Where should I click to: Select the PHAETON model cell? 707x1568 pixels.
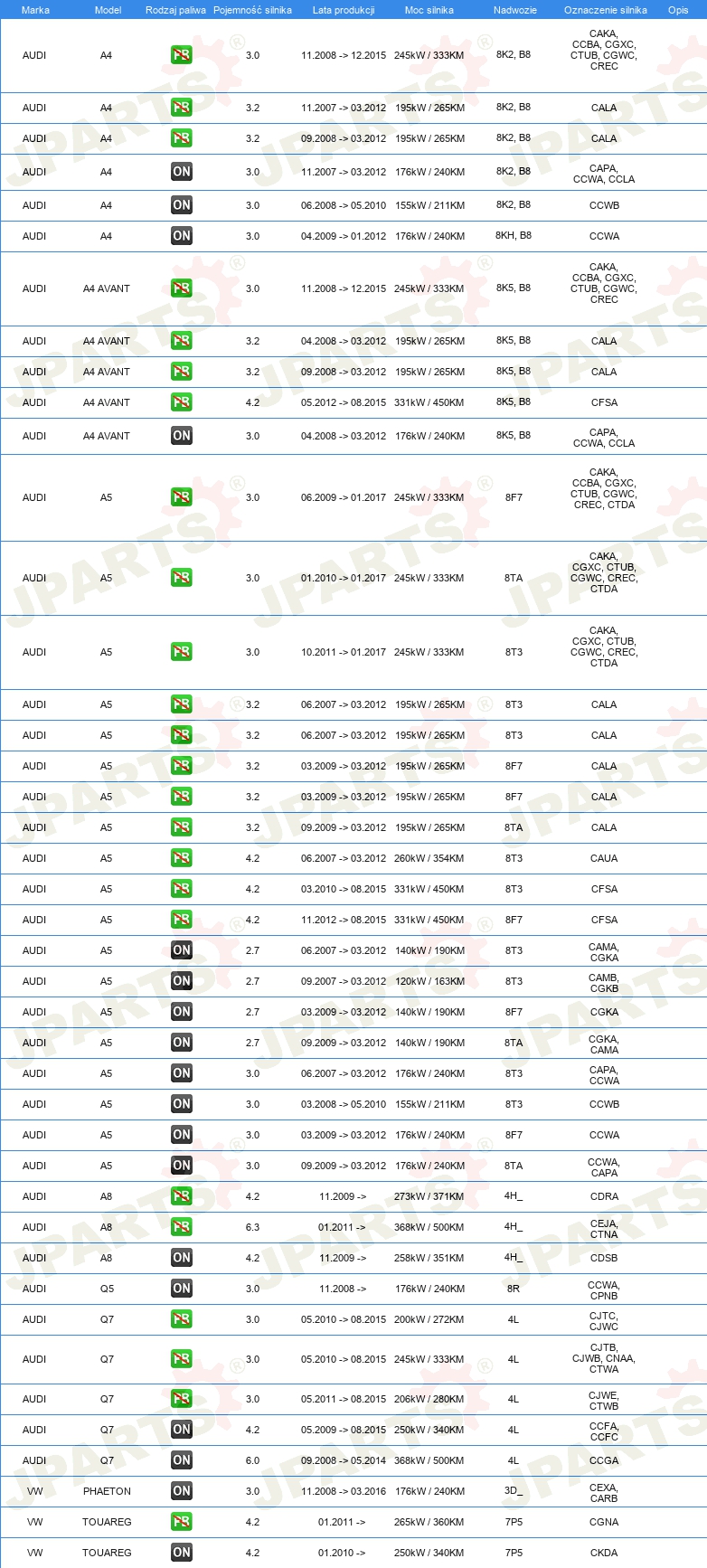pos(107,1491)
